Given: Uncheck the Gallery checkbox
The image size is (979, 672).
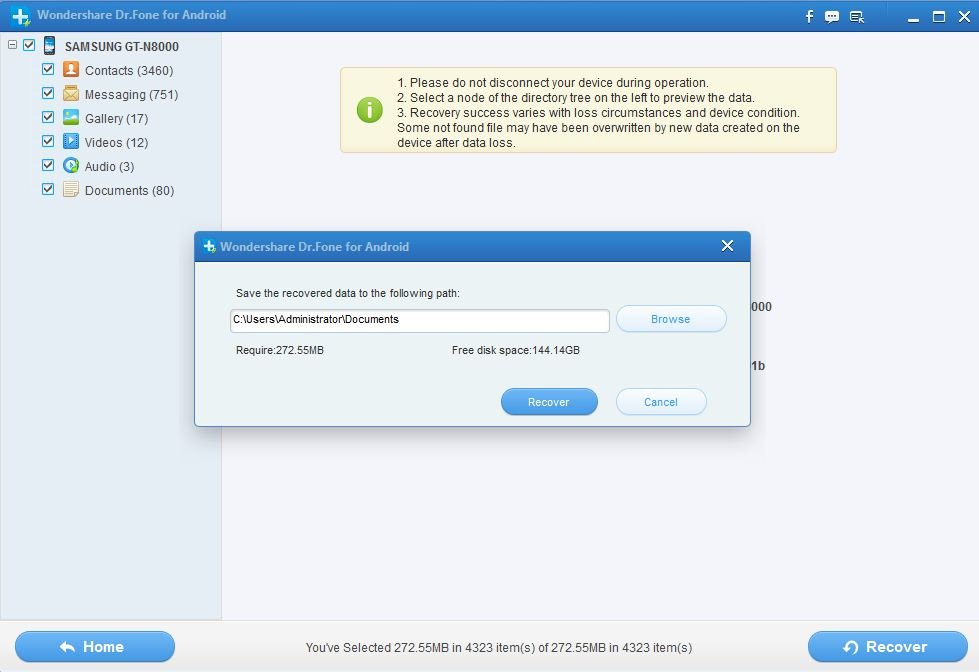Looking at the screenshot, I should (48, 117).
